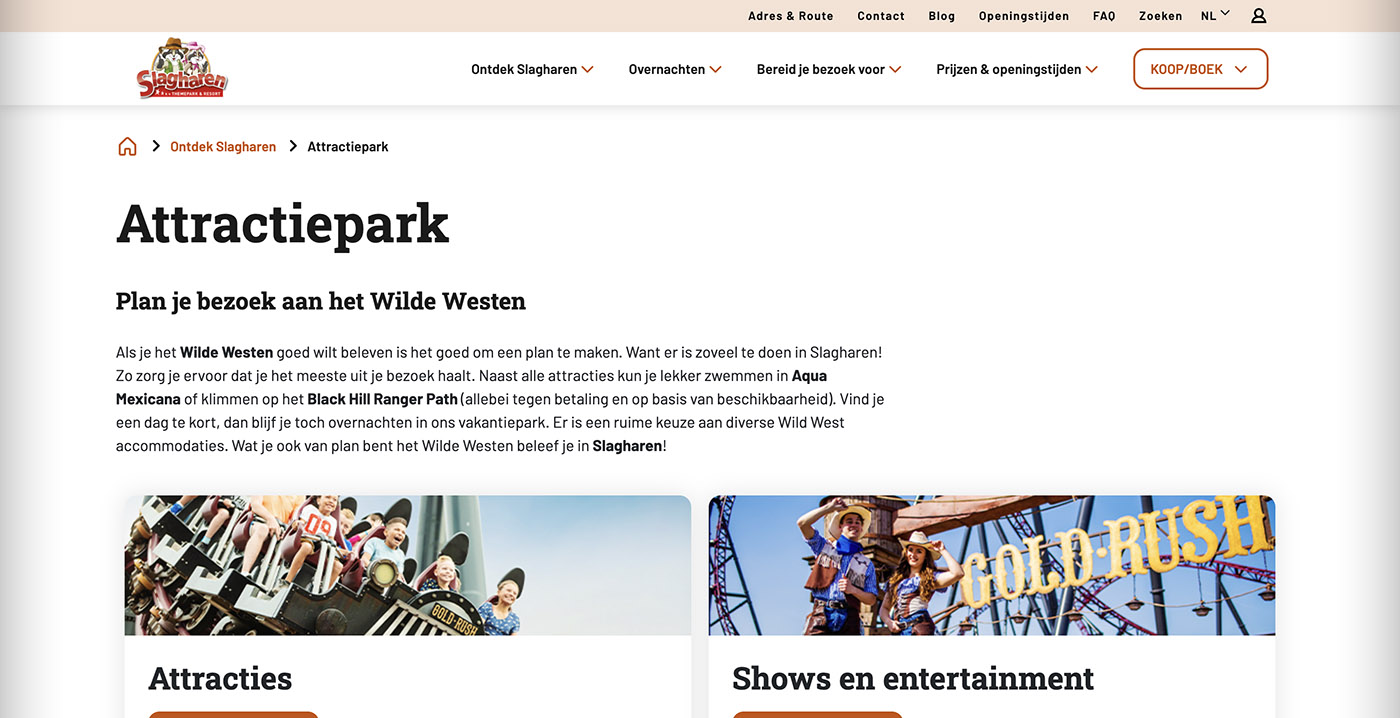
Task: Open Adres & Route link
Action: point(791,16)
